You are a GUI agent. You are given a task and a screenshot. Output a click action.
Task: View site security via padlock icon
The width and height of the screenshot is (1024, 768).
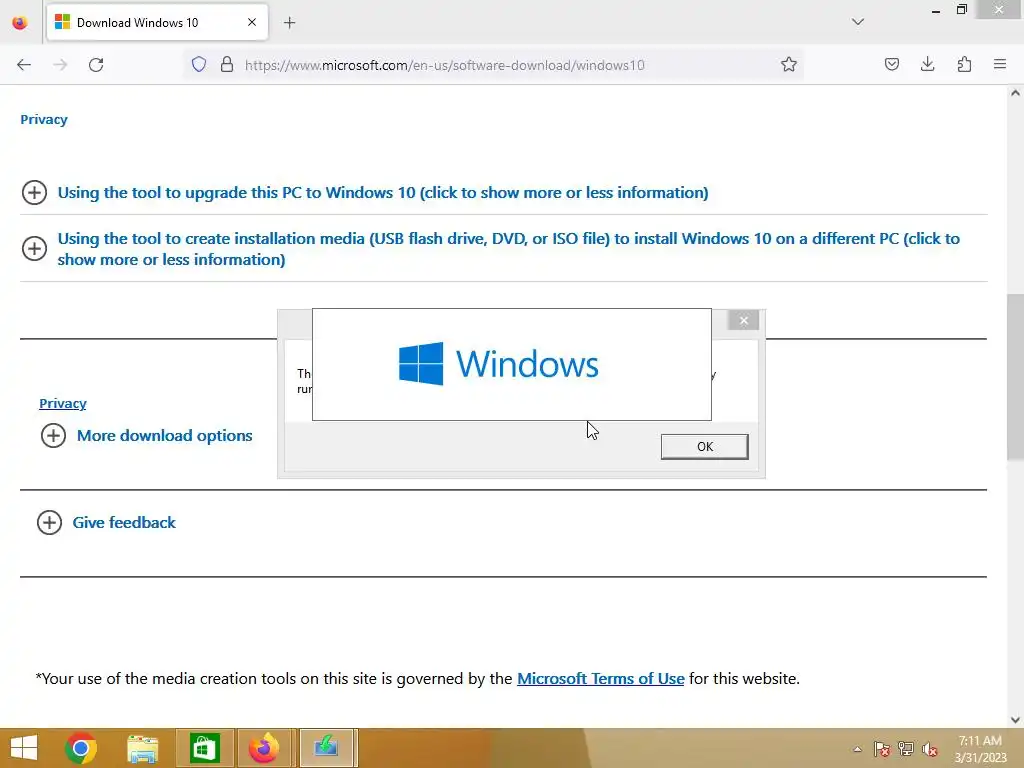pos(227,65)
